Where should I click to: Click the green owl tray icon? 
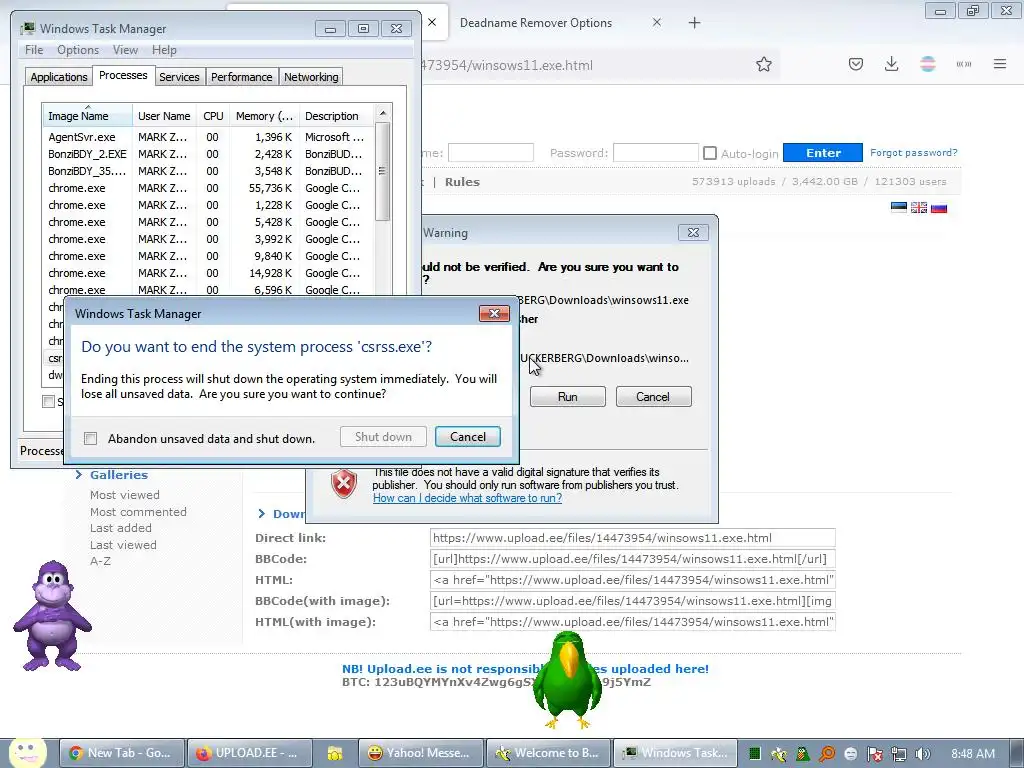pyautogui.click(x=803, y=754)
